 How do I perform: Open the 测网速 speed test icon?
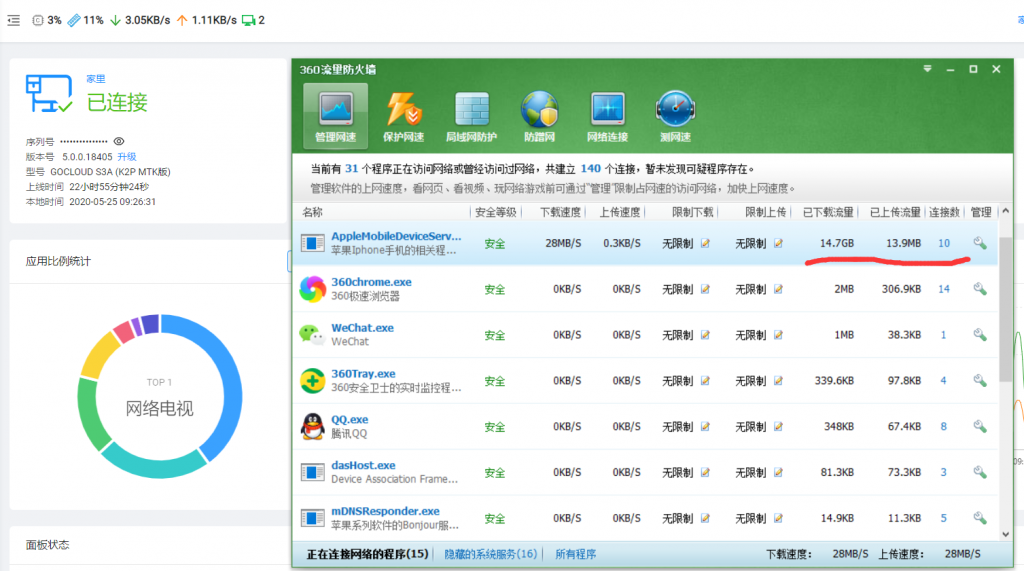click(x=675, y=117)
